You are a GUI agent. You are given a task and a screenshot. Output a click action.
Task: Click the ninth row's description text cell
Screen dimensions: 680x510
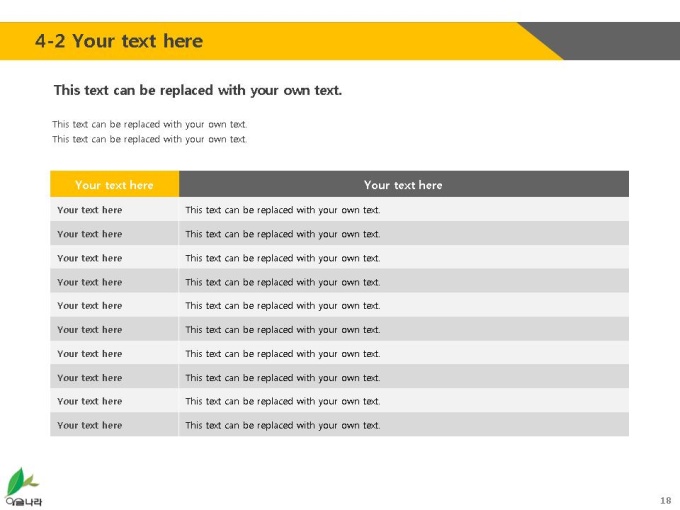point(404,401)
